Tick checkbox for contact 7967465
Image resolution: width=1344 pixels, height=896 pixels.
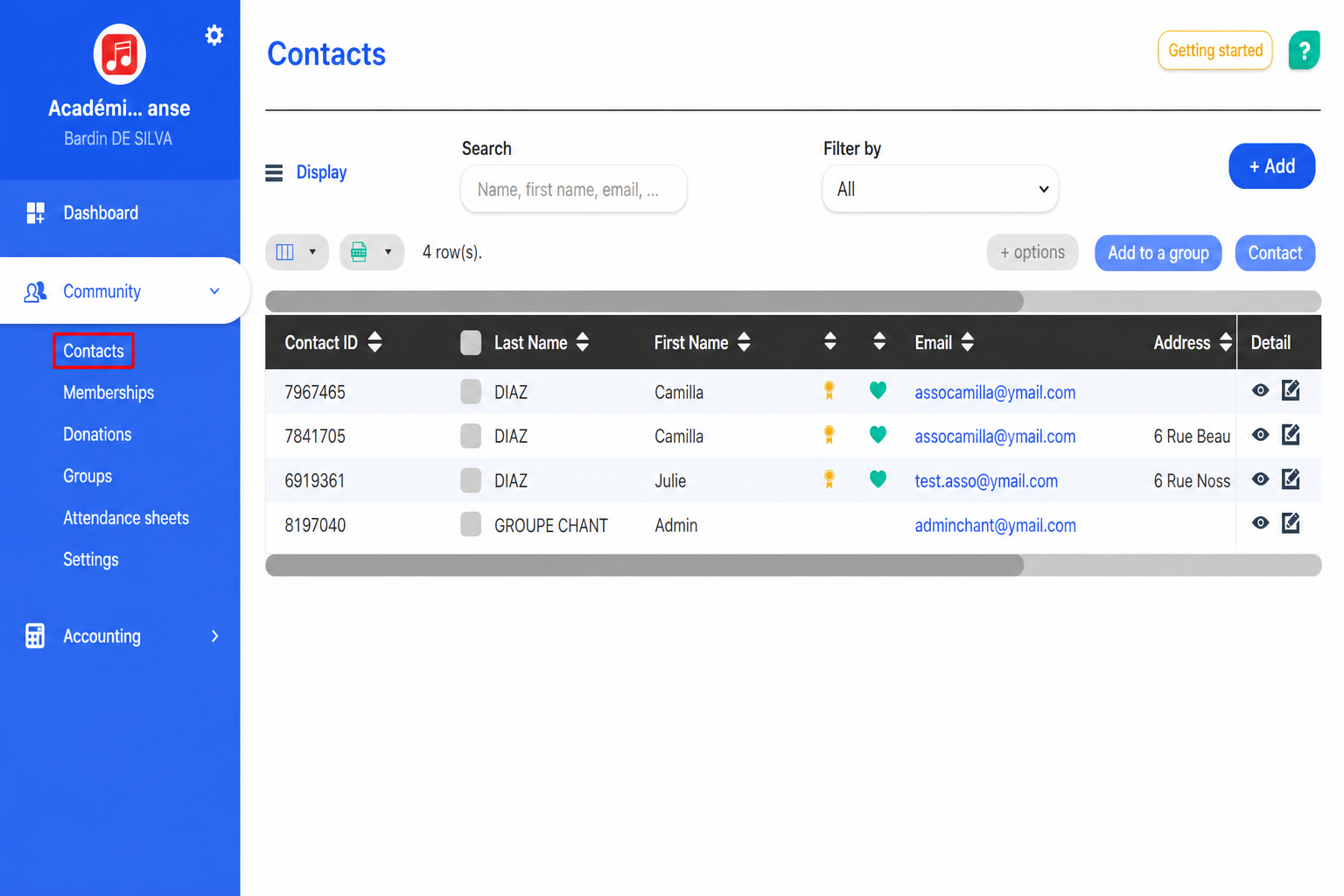point(471,391)
